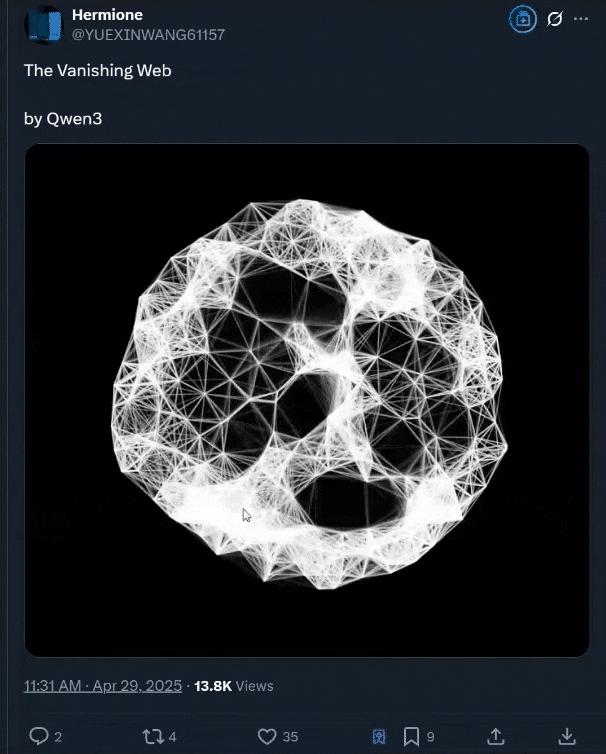This screenshot has width=606, height=754.
Task: Click the blue icon left of bookmark
Action: 380,736
